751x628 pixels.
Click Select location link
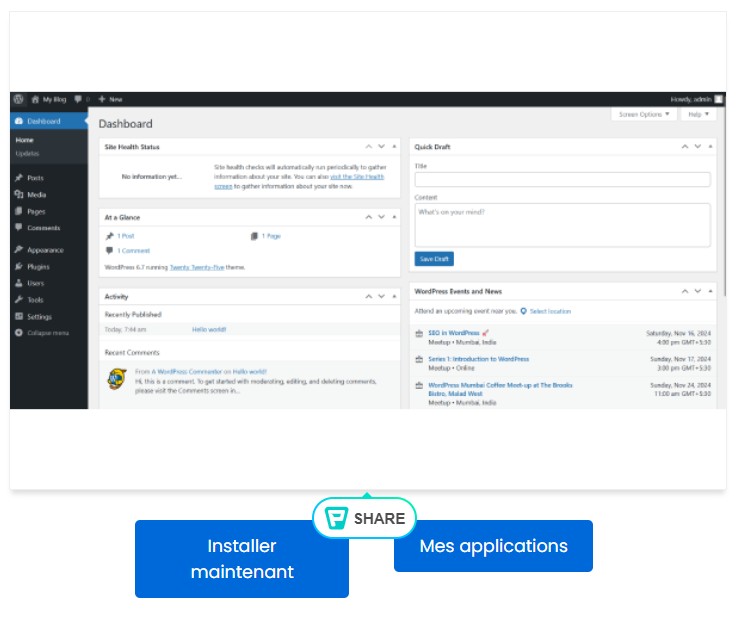[550, 311]
